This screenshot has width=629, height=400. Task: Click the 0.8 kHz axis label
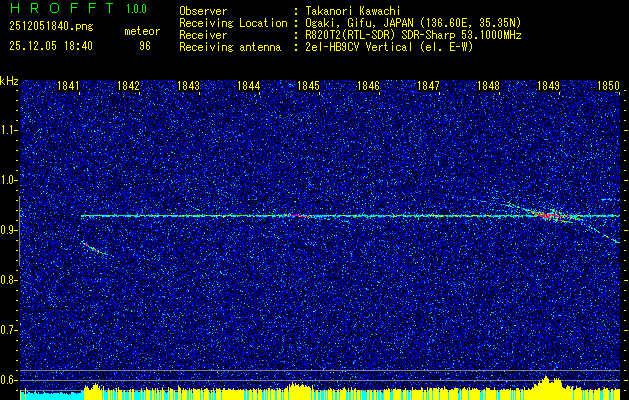tap(8, 280)
